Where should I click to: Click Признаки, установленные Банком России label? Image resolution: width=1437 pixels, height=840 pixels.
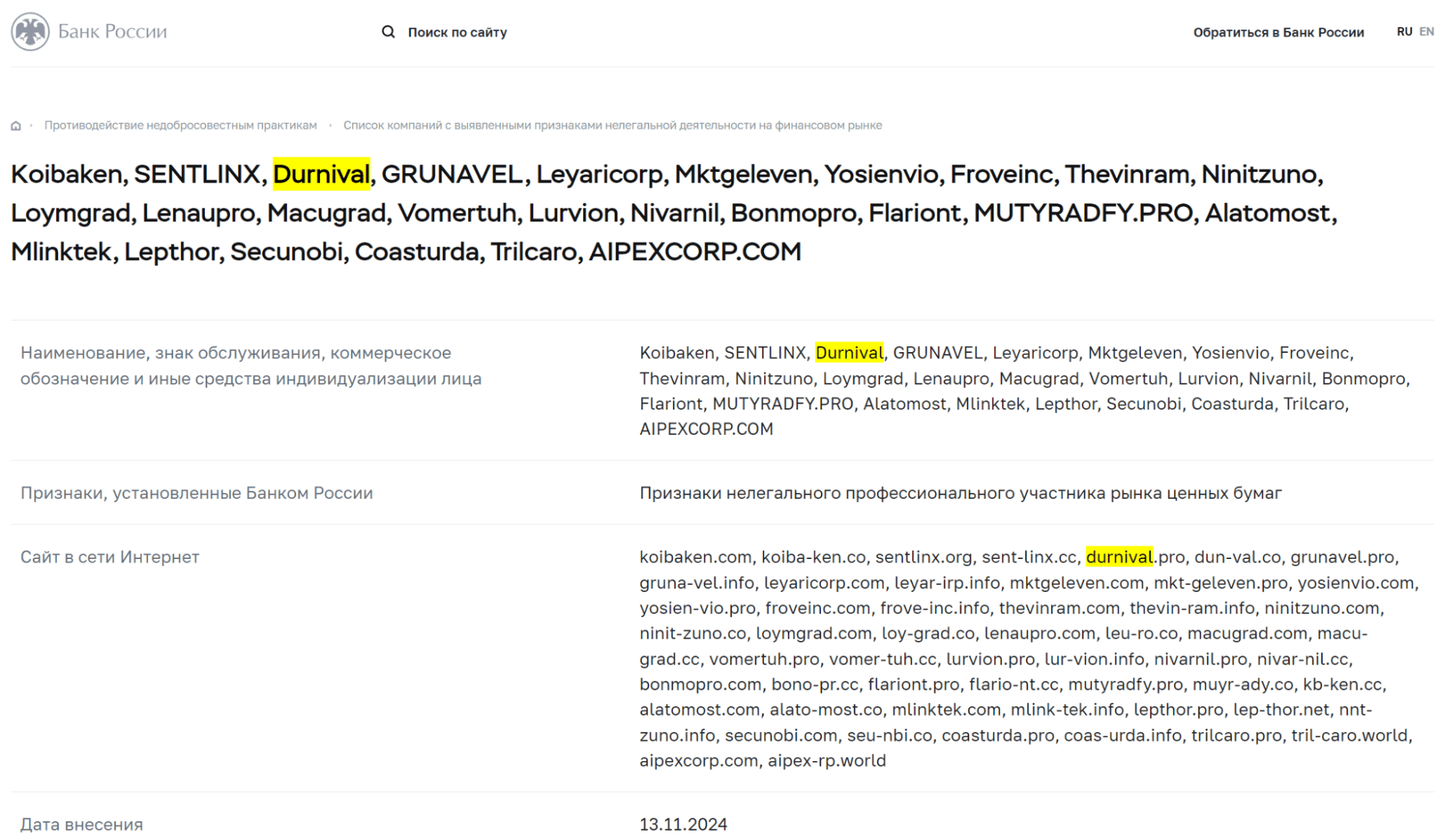point(197,493)
